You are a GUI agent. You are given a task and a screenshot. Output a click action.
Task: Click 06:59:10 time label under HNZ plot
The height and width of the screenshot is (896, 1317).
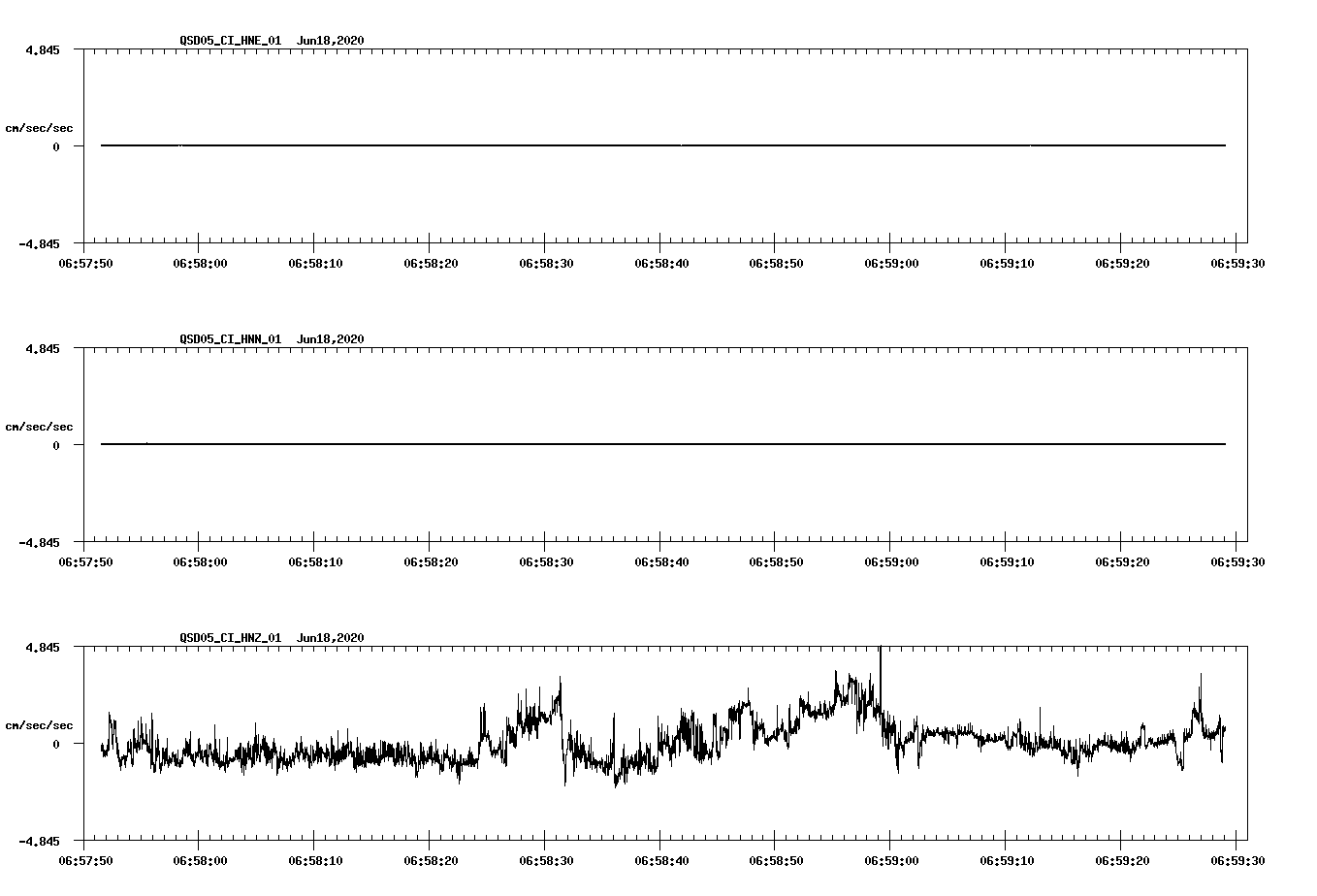(x=1006, y=860)
